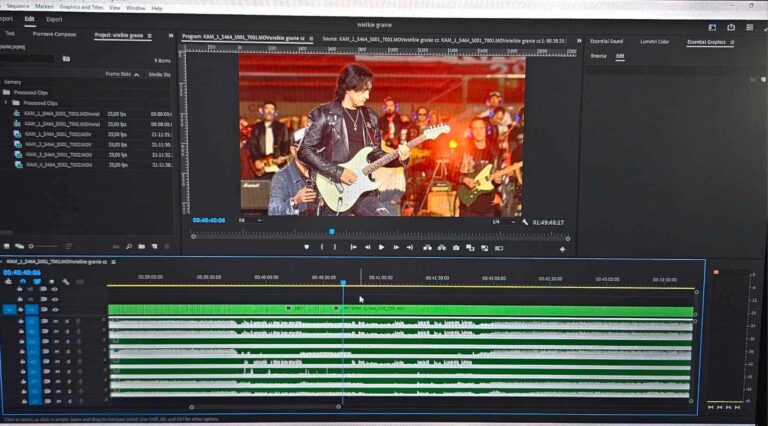The height and width of the screenshot is (426, 768).
Task: Open the Fit zoom level dropdown
Action: (250, 220)
